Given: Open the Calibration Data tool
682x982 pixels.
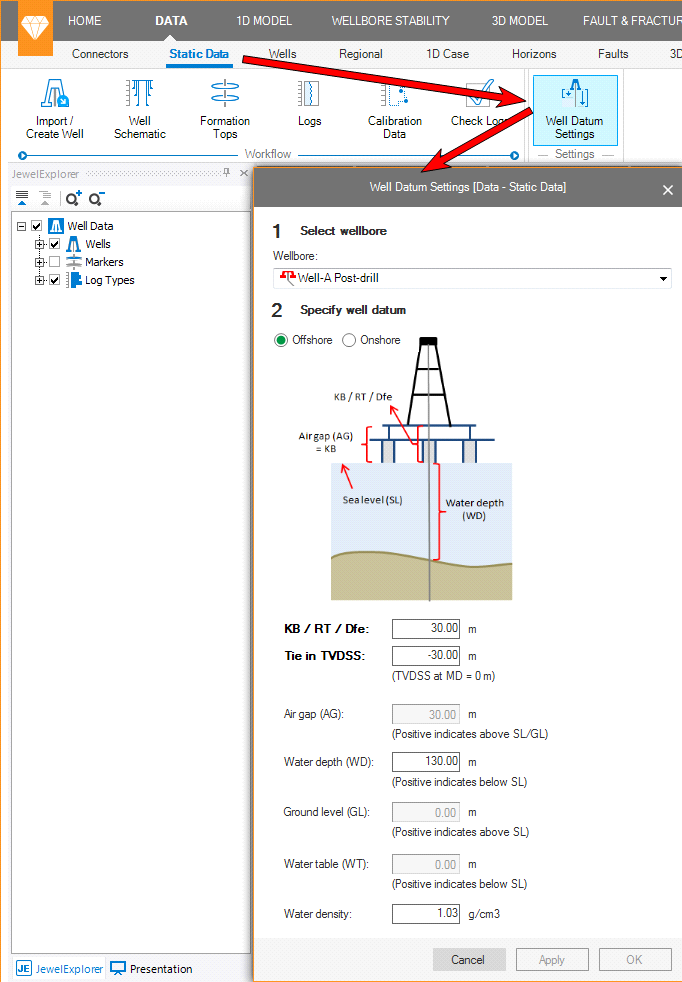Looking at the screenshot, I should click(x=394, y=108).
